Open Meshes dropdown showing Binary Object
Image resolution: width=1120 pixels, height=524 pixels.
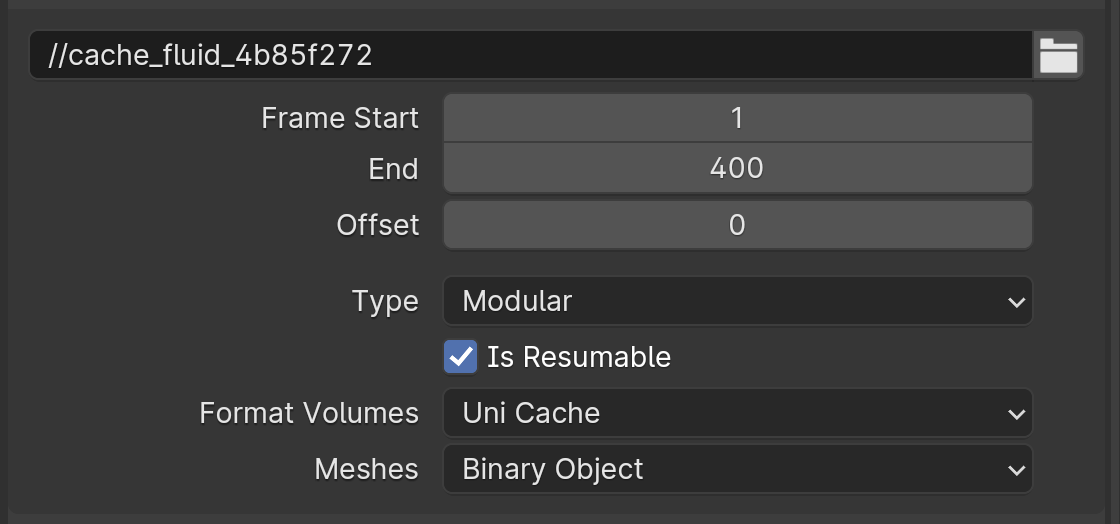pyautogui.click(x=738, y=469)
